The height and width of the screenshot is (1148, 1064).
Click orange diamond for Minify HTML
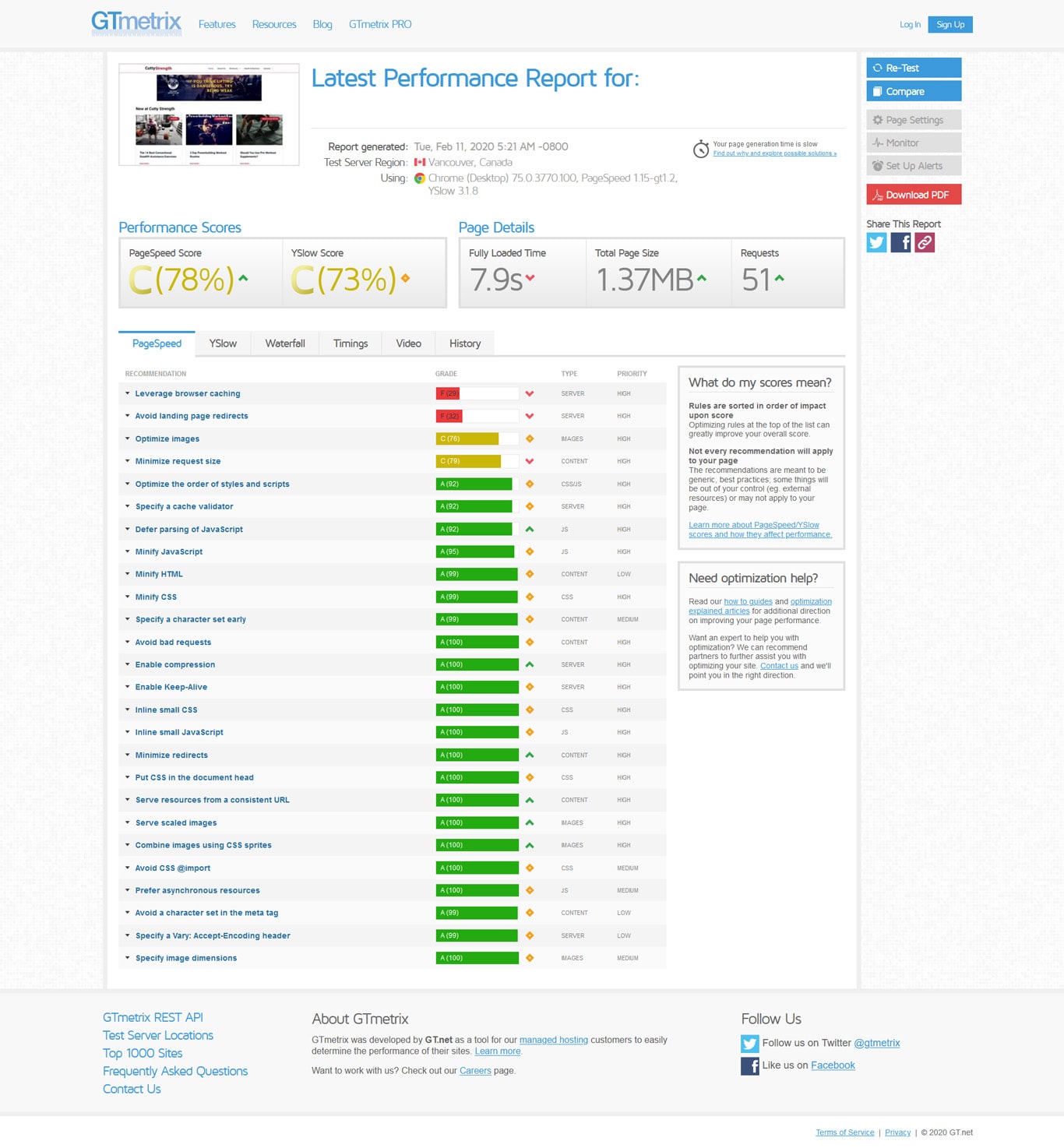pyautogui.click(x=530, y=574)
